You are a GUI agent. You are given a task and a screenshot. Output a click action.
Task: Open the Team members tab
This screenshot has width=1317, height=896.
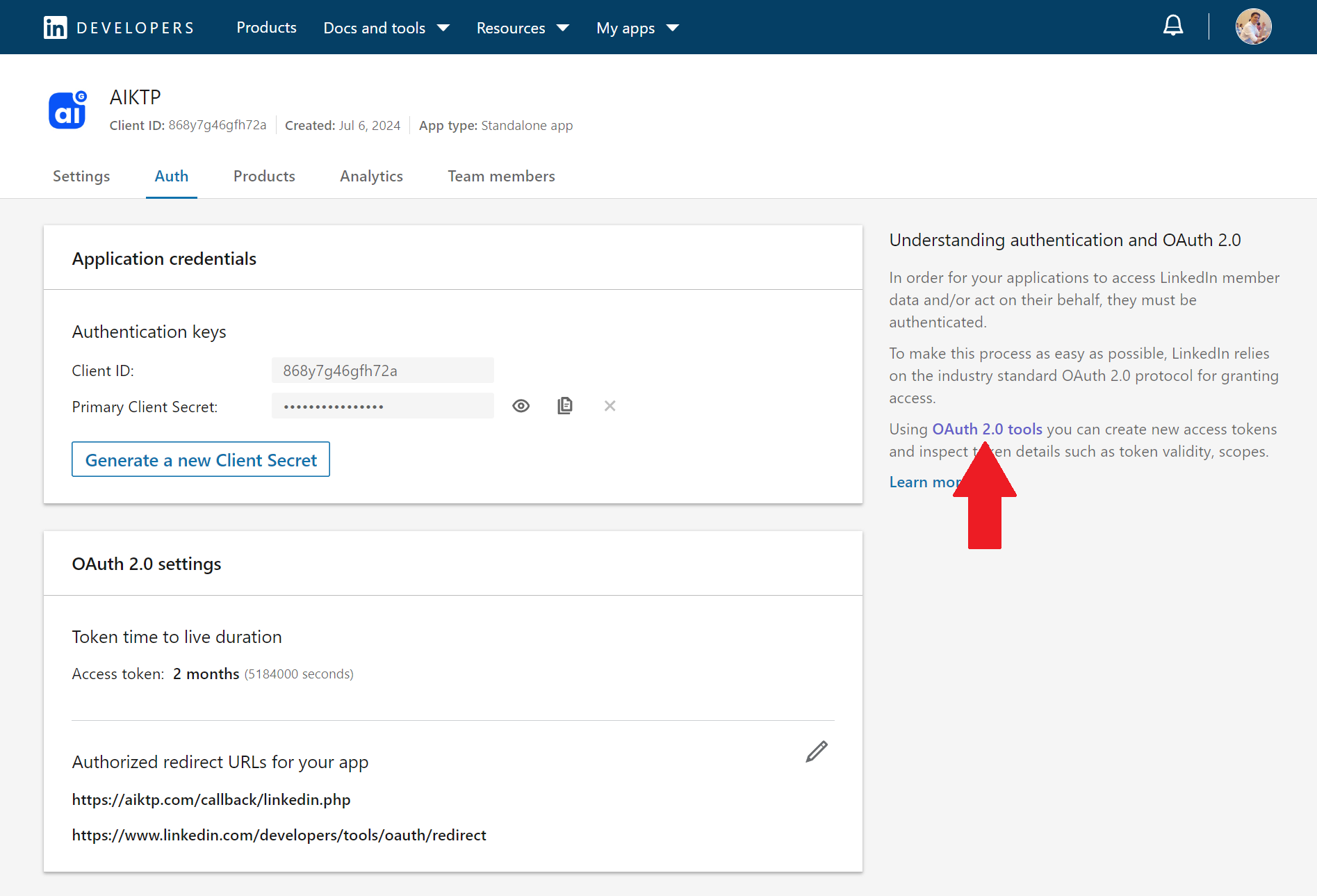click(x=501, y=177)
